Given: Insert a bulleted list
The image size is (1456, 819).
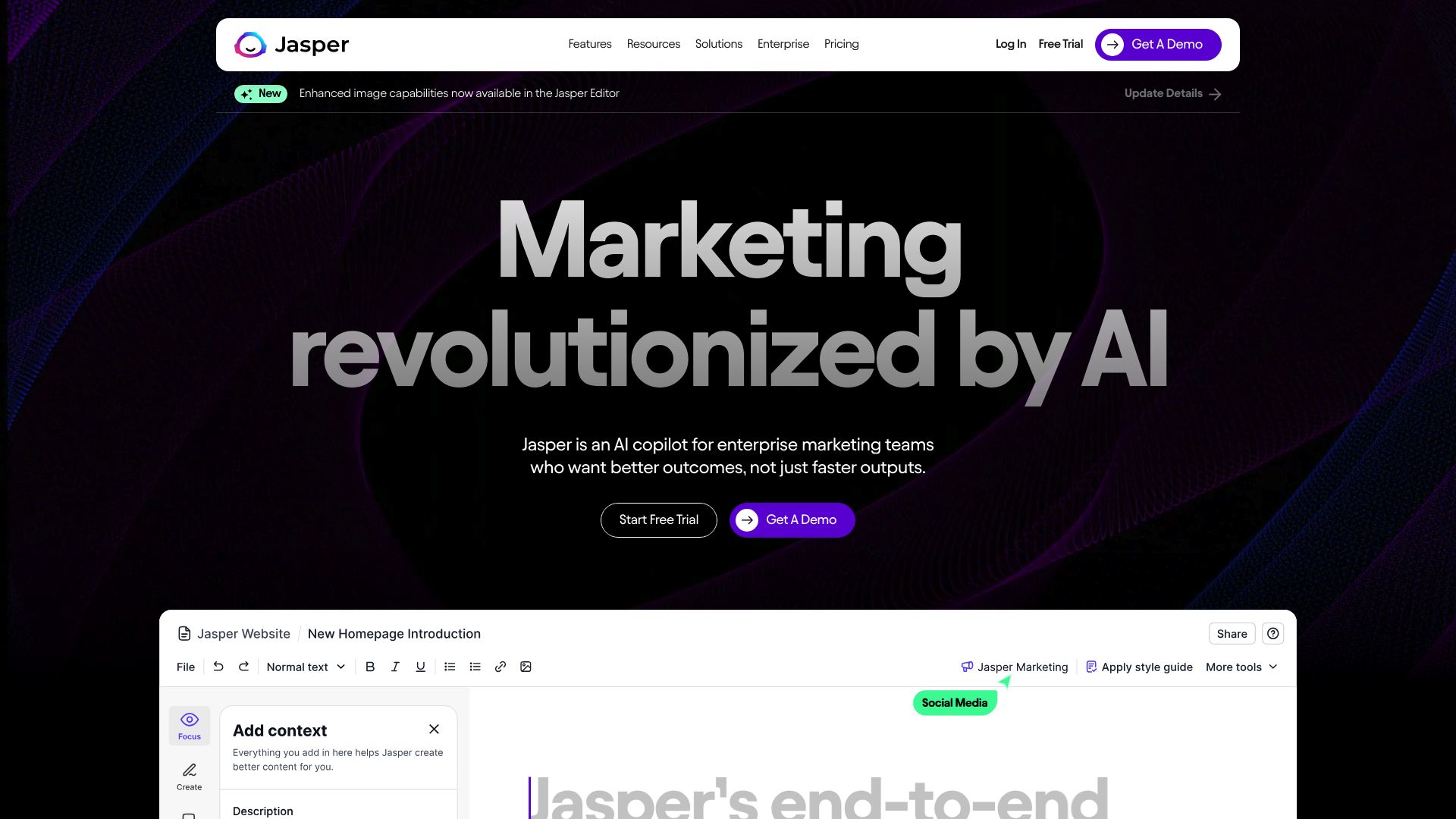Looking at the screenshot, I should [475, 667].
